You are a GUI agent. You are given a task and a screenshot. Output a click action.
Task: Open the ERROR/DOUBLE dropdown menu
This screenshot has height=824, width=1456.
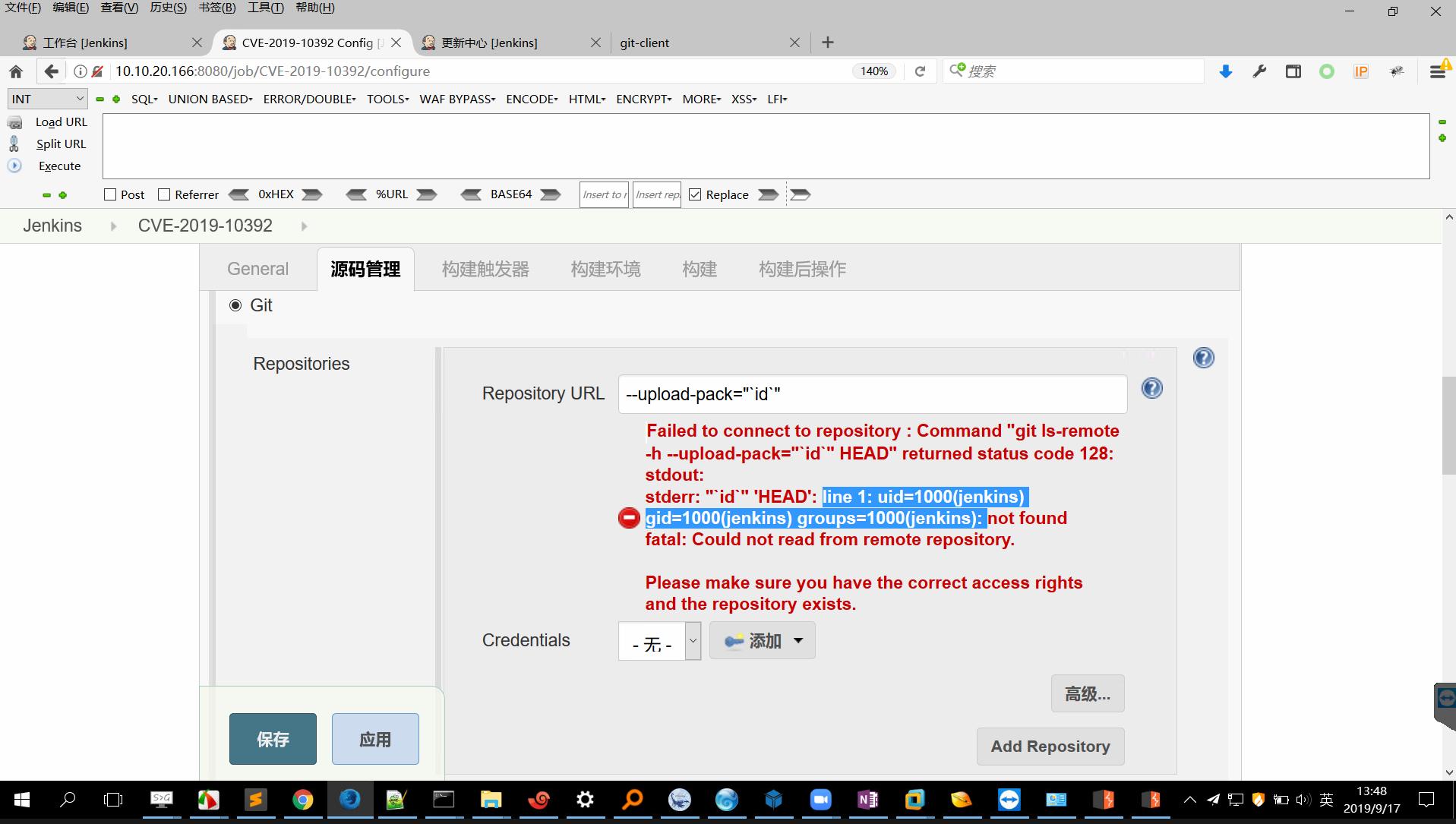point(309,99)
